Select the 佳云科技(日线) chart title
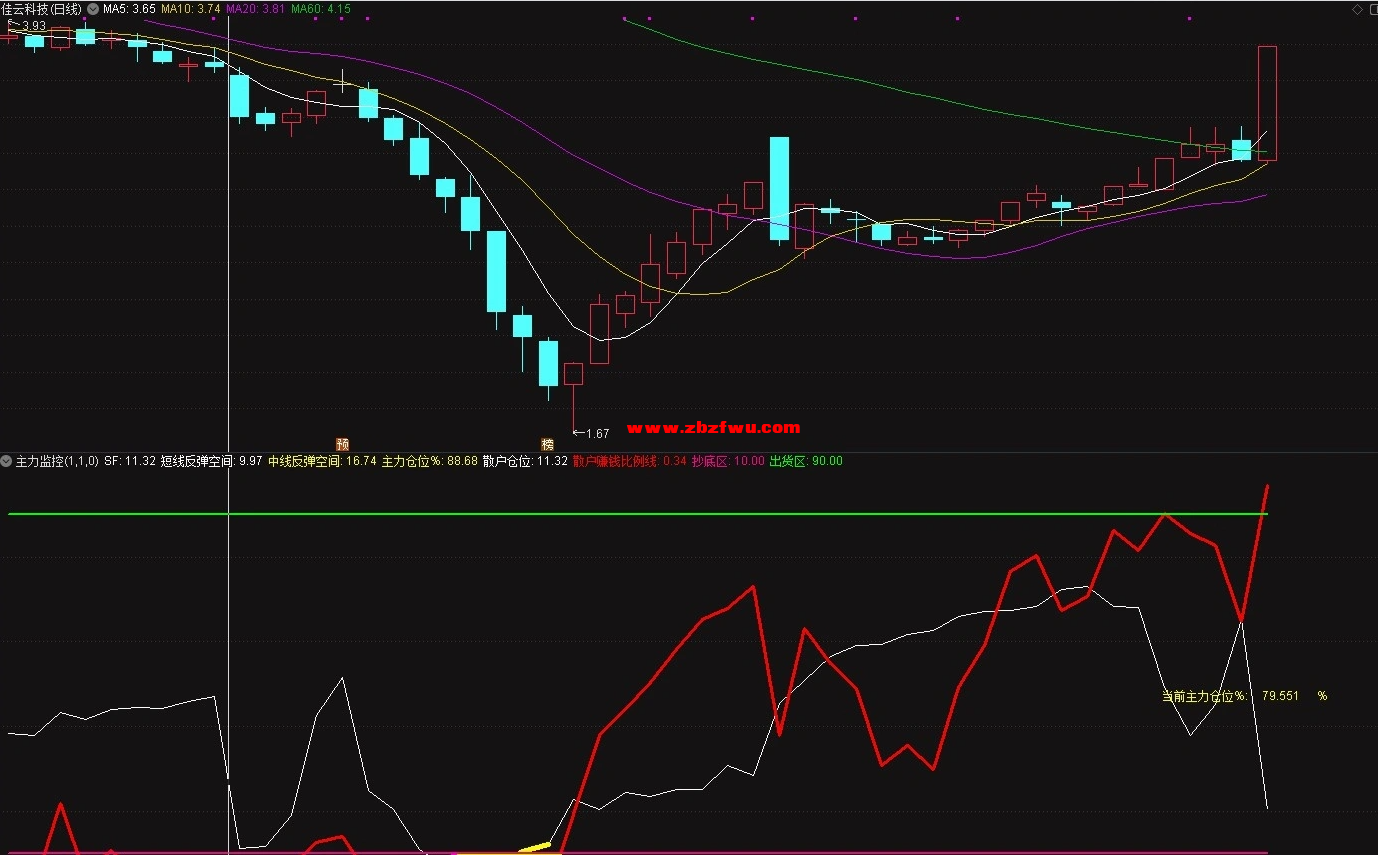The height and width of the screenshot is (855, 1378). [42, 9]
